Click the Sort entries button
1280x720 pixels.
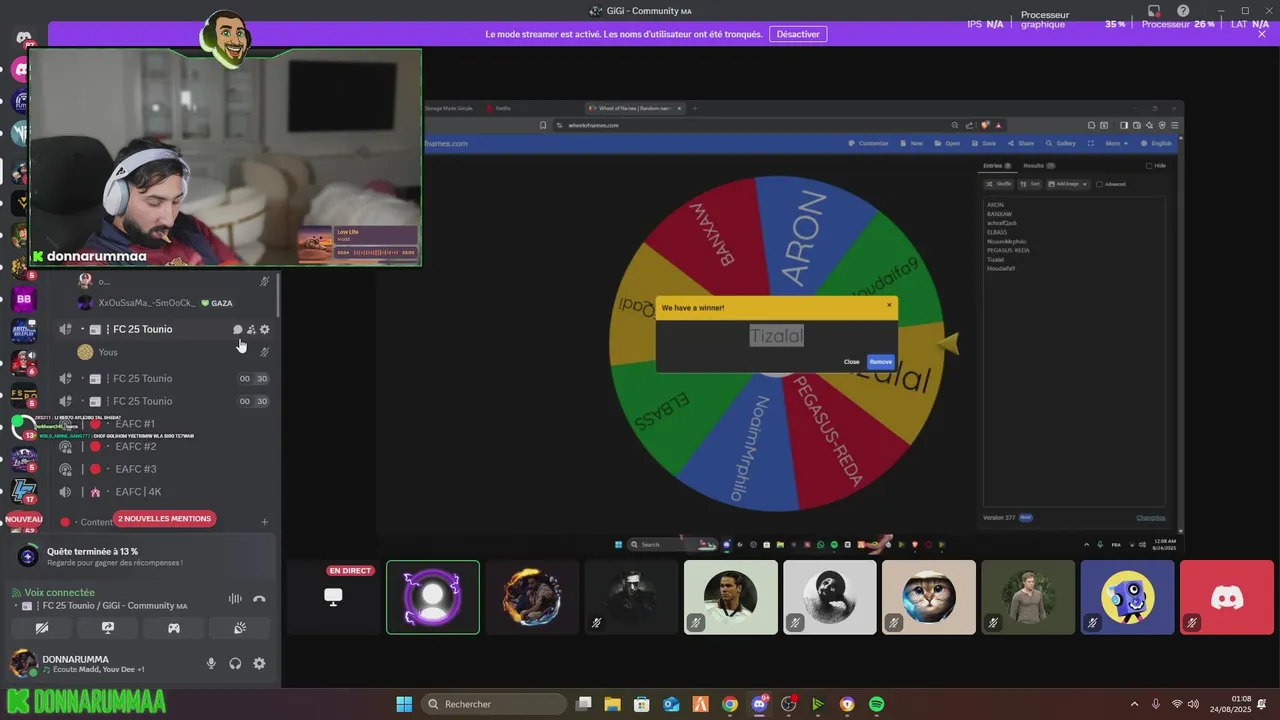coord(1031,184)
